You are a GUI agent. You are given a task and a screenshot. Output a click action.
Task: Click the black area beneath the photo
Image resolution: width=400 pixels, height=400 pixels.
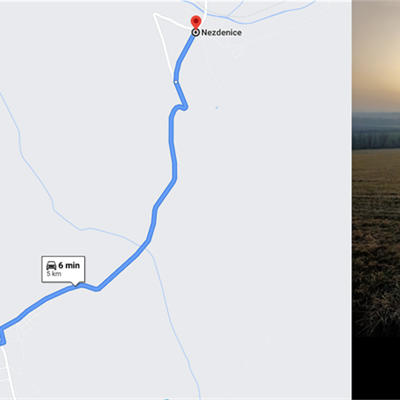(376, 368)
